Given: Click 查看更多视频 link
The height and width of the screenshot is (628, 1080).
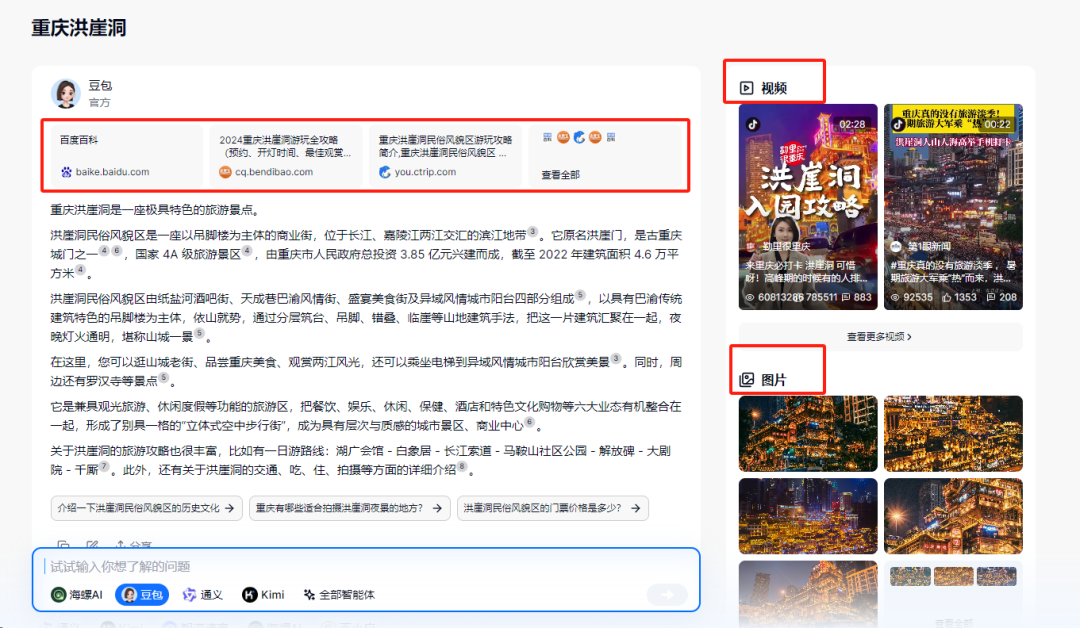Looking at the screenshot, I should [879, 337].
